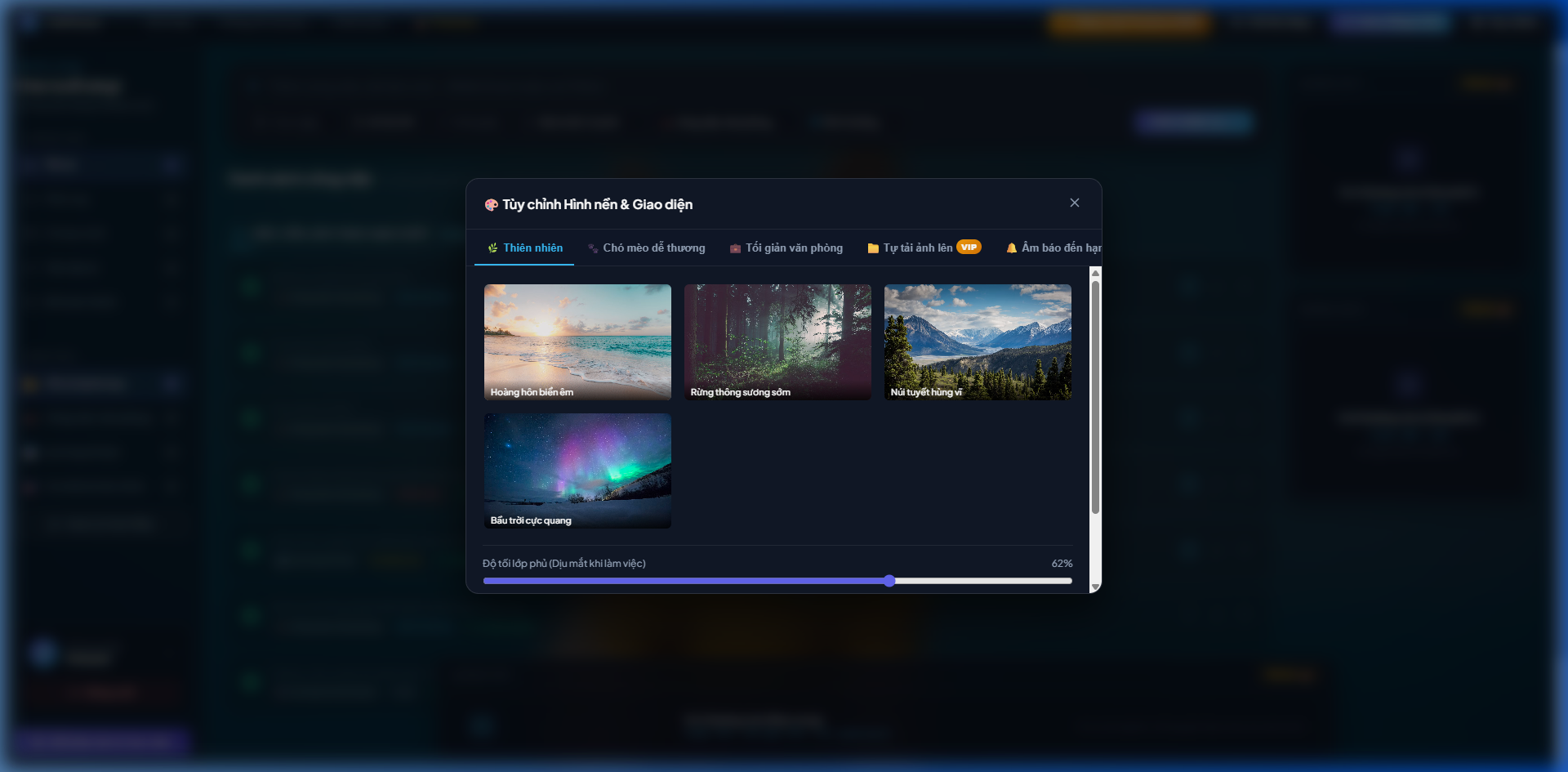Image resolution: width=1568 pixels, height=772 pixels.
Task: Click the dialog vertical scrollbar thumb
Action: [x=1095, y=397]
